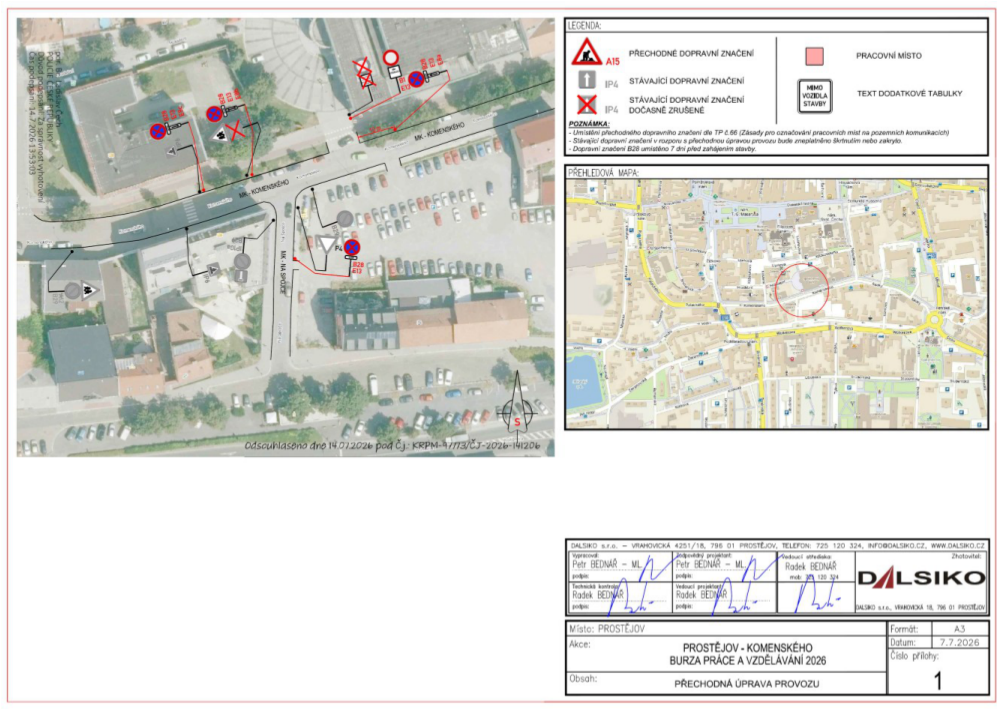Select the MIMO VOZIDLA STAVBY plate symbol
Image resolution: width=1003 pixels, height=709 pixels.
tap(814, 96)
